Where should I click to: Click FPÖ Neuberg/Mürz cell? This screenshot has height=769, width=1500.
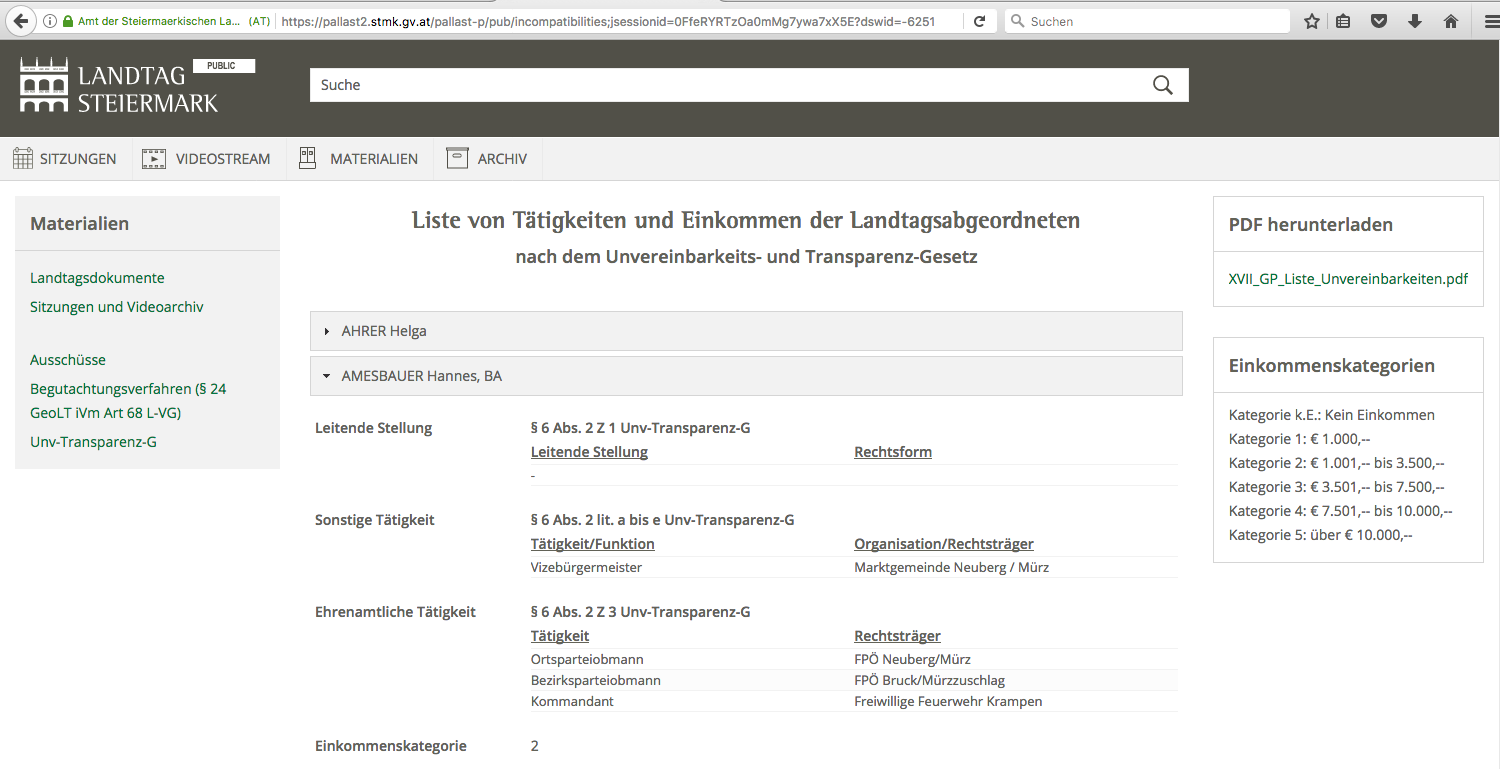click(912, 659)
